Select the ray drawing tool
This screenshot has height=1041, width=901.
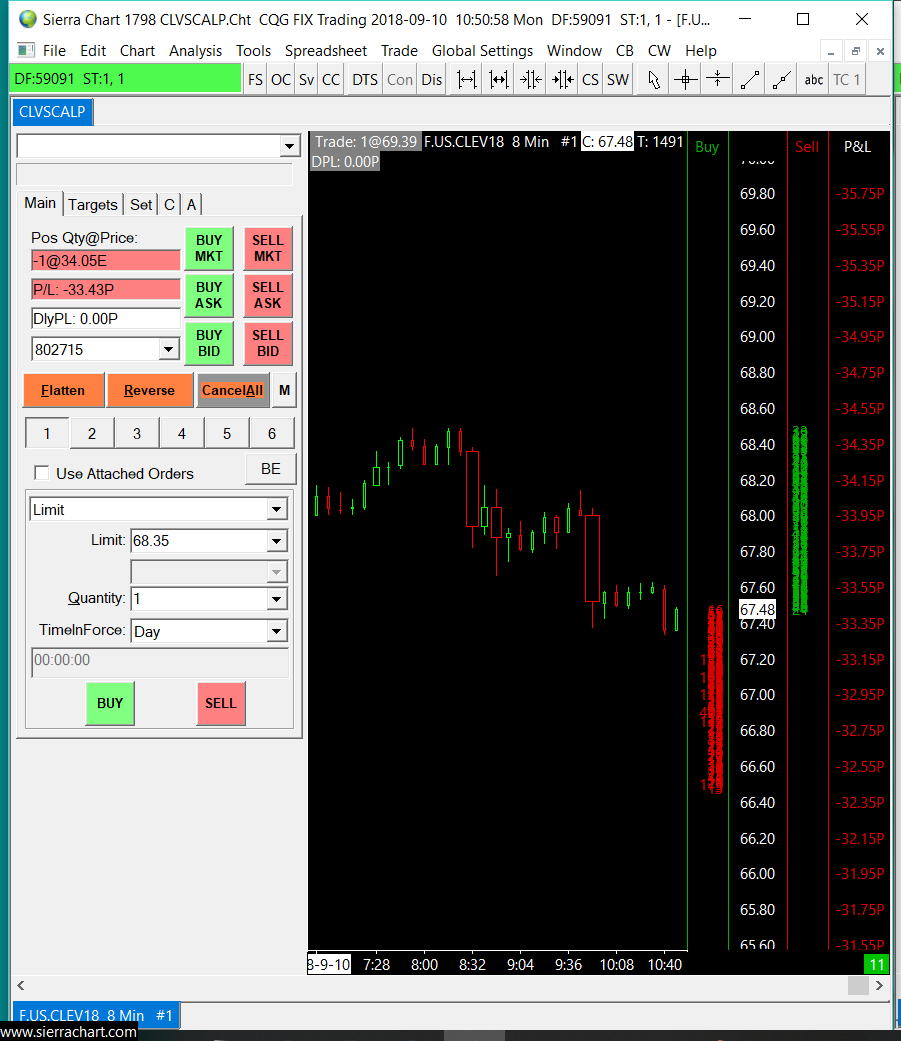pyautogui.click(x=781, y=80)
